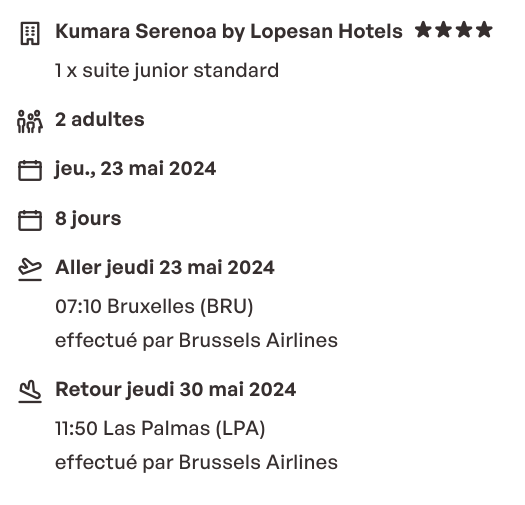
Task: Click the calendar icon beside 8 jours
Action: [30, 220]
